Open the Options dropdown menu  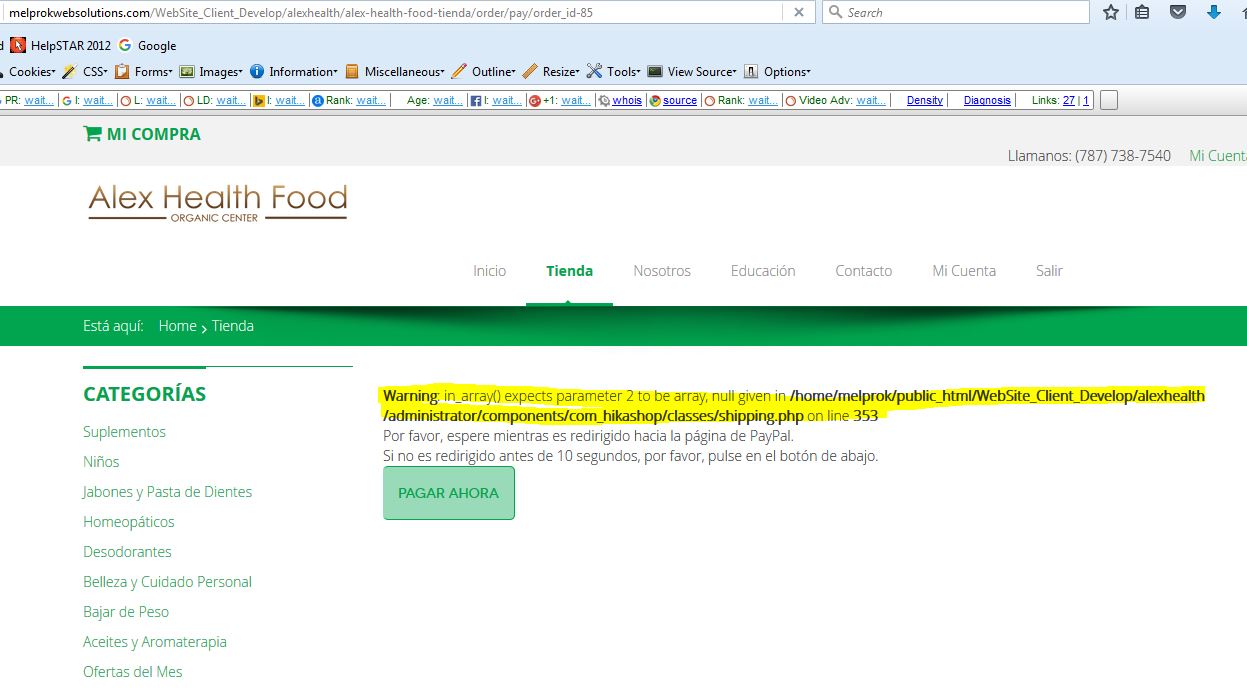click(777, 72)
